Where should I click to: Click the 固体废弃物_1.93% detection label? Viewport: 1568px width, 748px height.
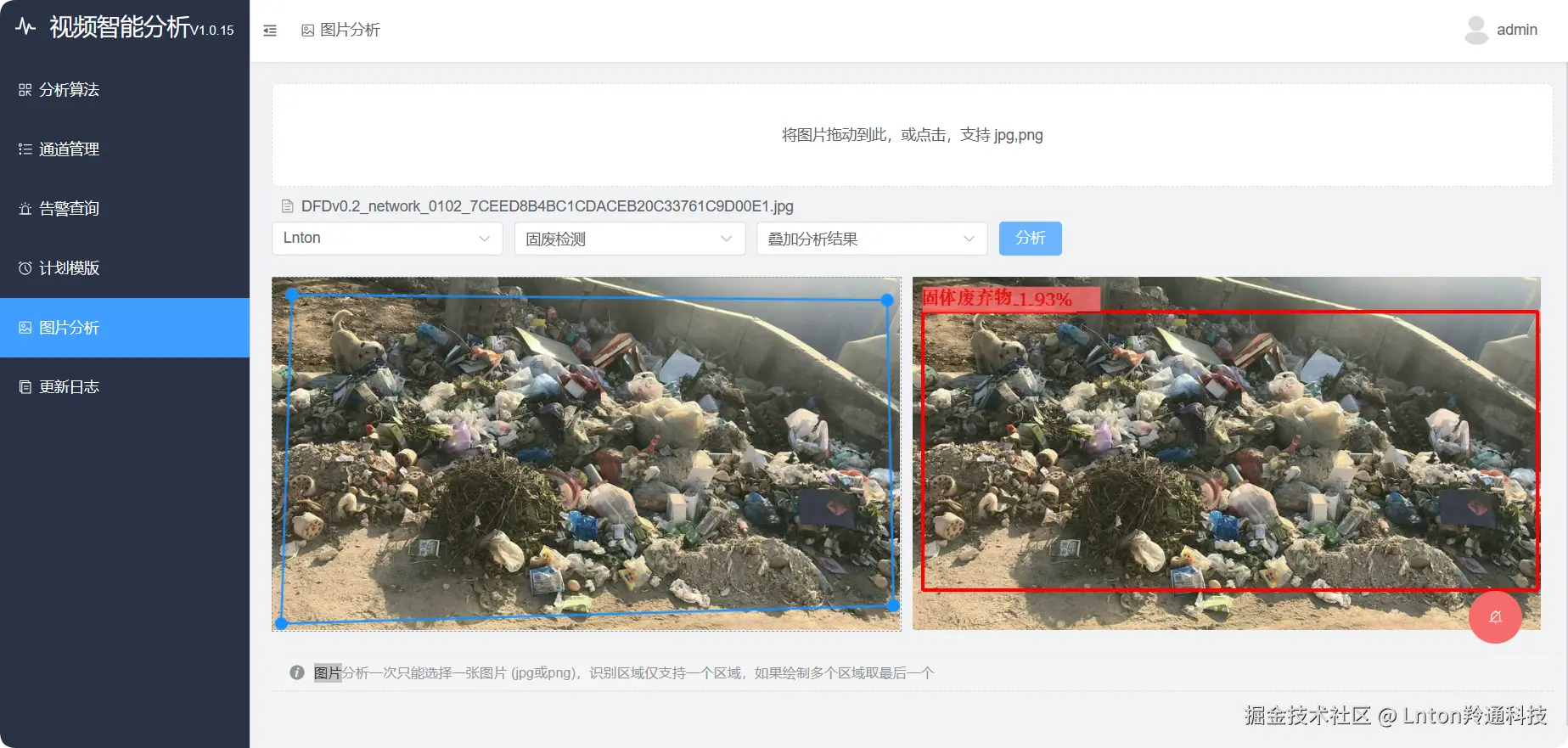click(1011, 298)
